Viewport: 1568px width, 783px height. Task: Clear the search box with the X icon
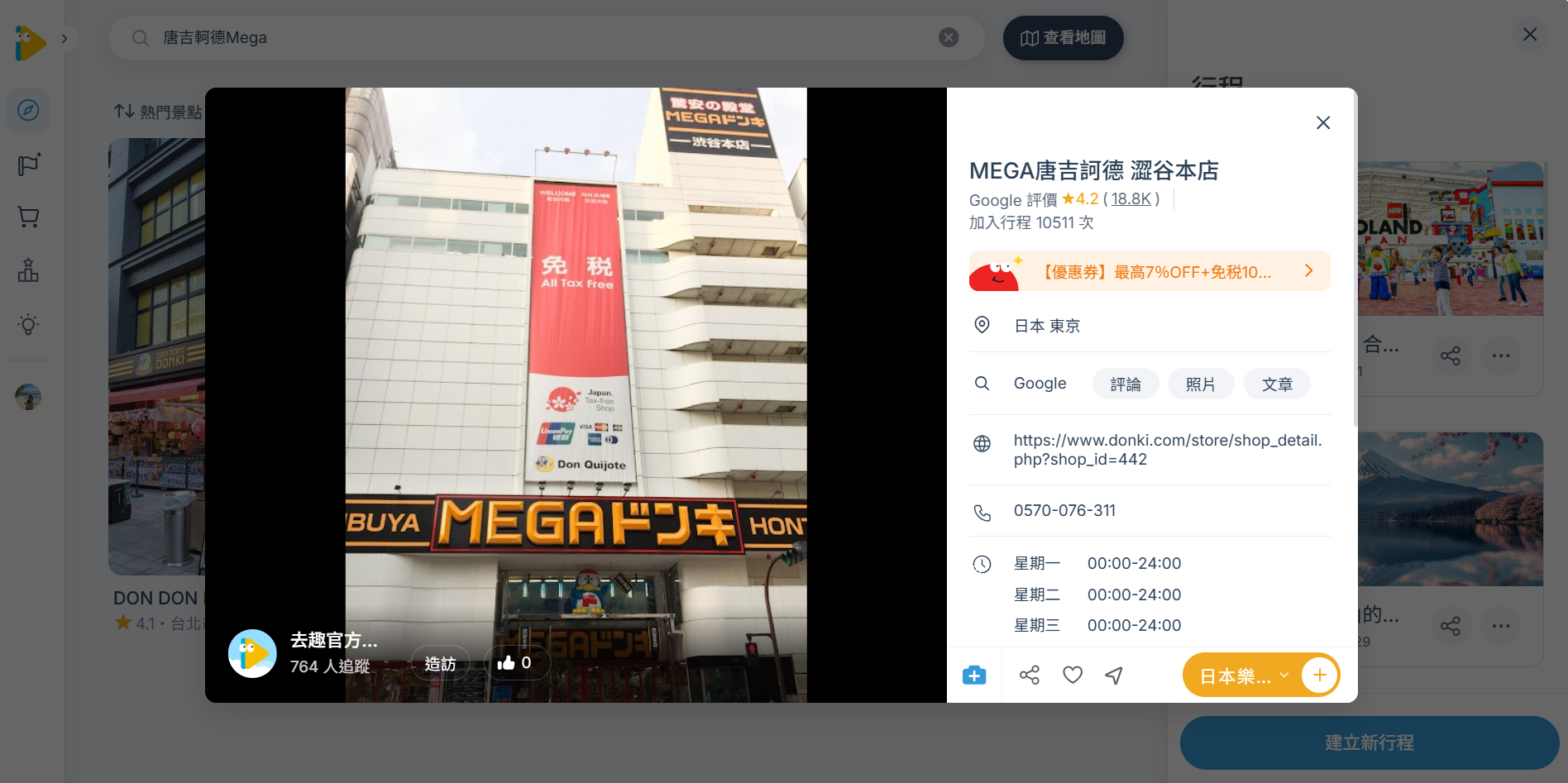point(948,36)
